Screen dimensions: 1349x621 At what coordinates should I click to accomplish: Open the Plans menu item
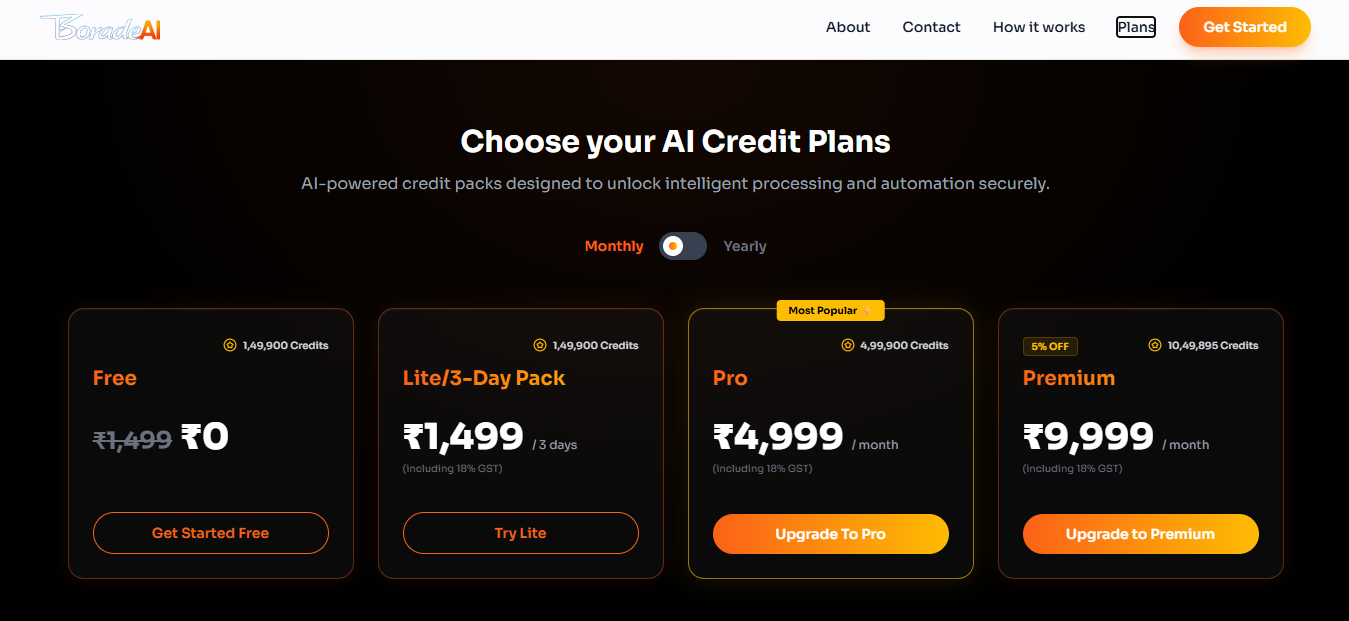point(1135,27)
